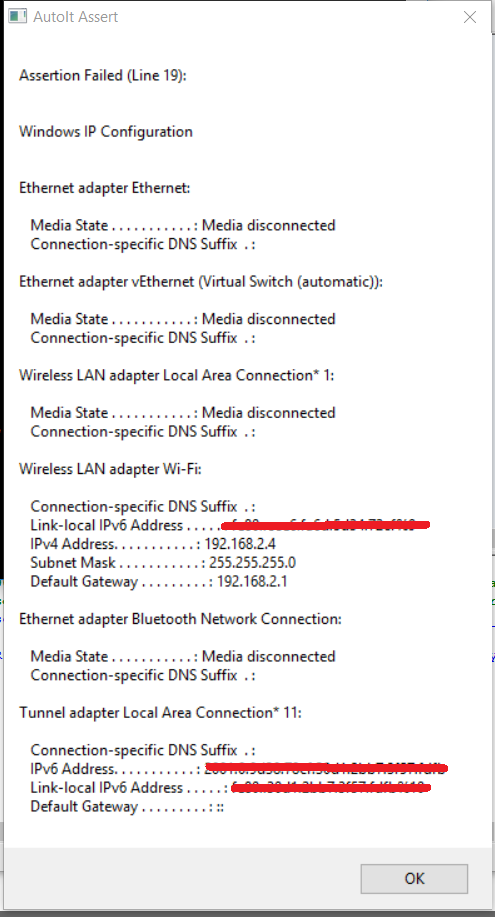The image size is (495, 917).
Task: Click Media State line under Bluetooth adapter
Action: pyautogui.click(x=183, y=656)
